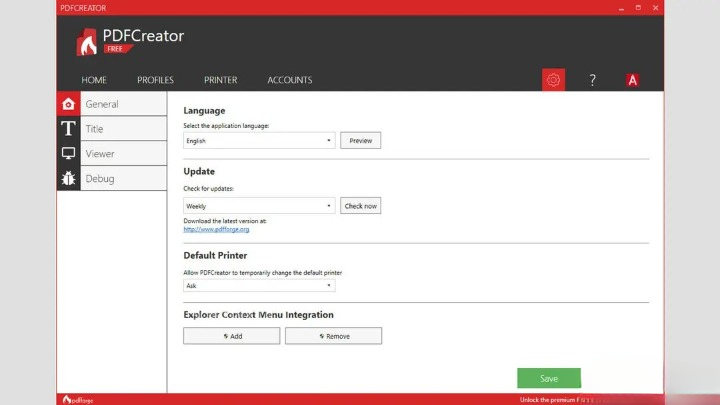Maximize the PDFCreator window
Viewport: 720px width, 405px height.
[638, 8]
